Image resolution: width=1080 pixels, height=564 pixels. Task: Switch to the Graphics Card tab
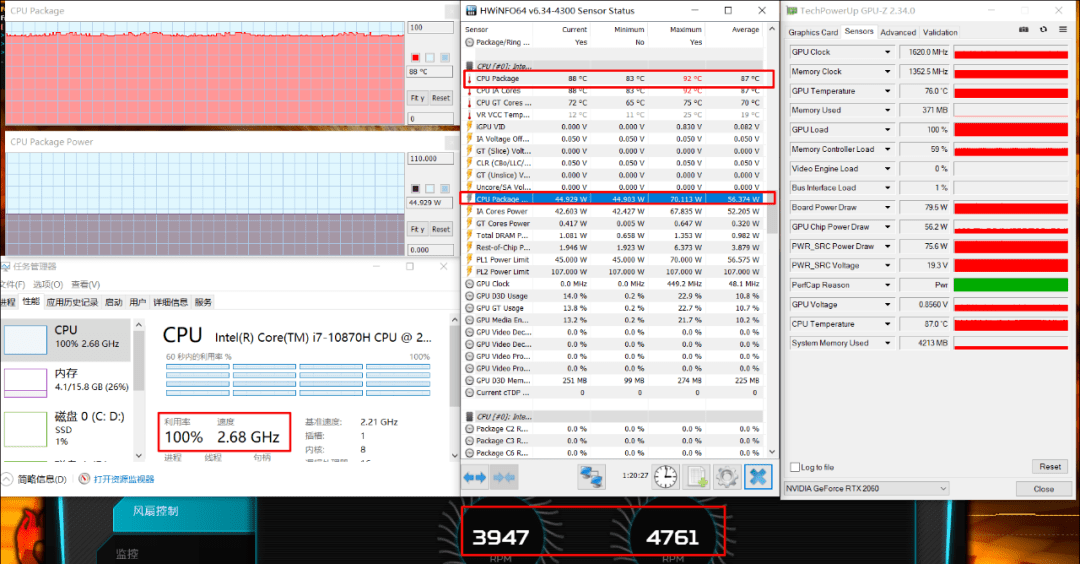tap(813, 32)
